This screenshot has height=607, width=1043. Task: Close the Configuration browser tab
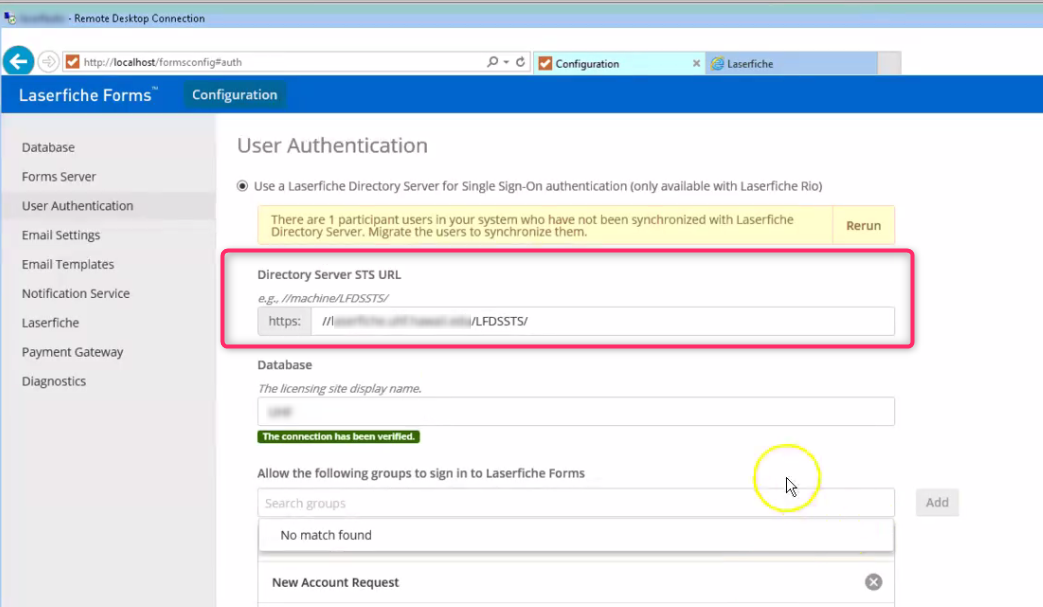(696, 63)
